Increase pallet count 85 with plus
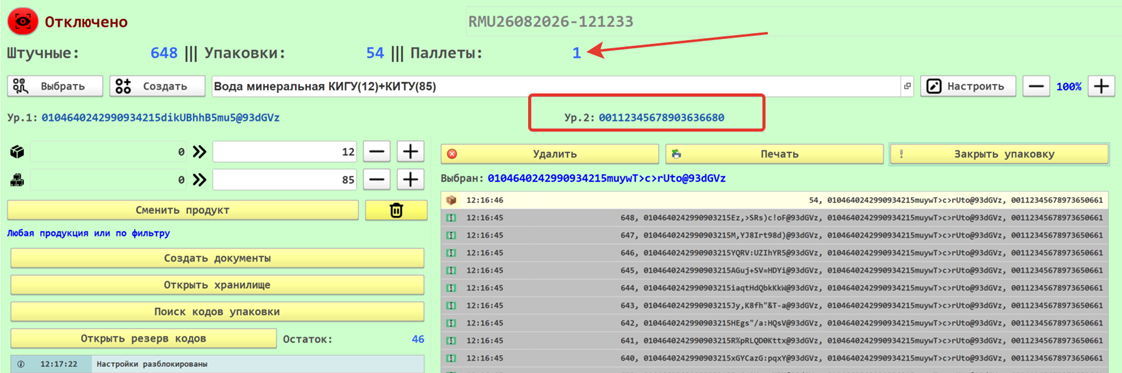Image resolution: width=1122 pixels, height=373 pixels. (x=410, y=180)
